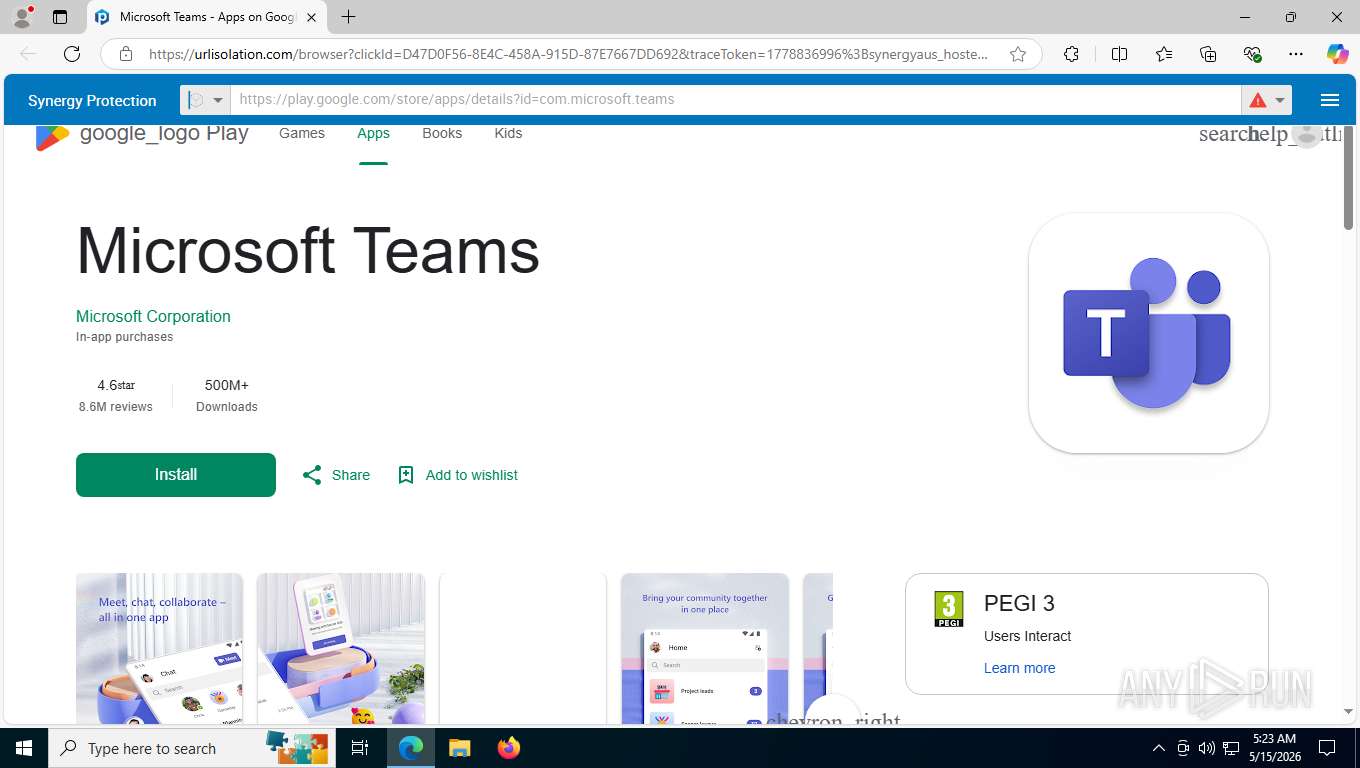Image resolution: width=1360 pixels, height=768 pixels.
Task: Open the Synergy Protection hamburger menu
Action: click(x=1329, y=100)
